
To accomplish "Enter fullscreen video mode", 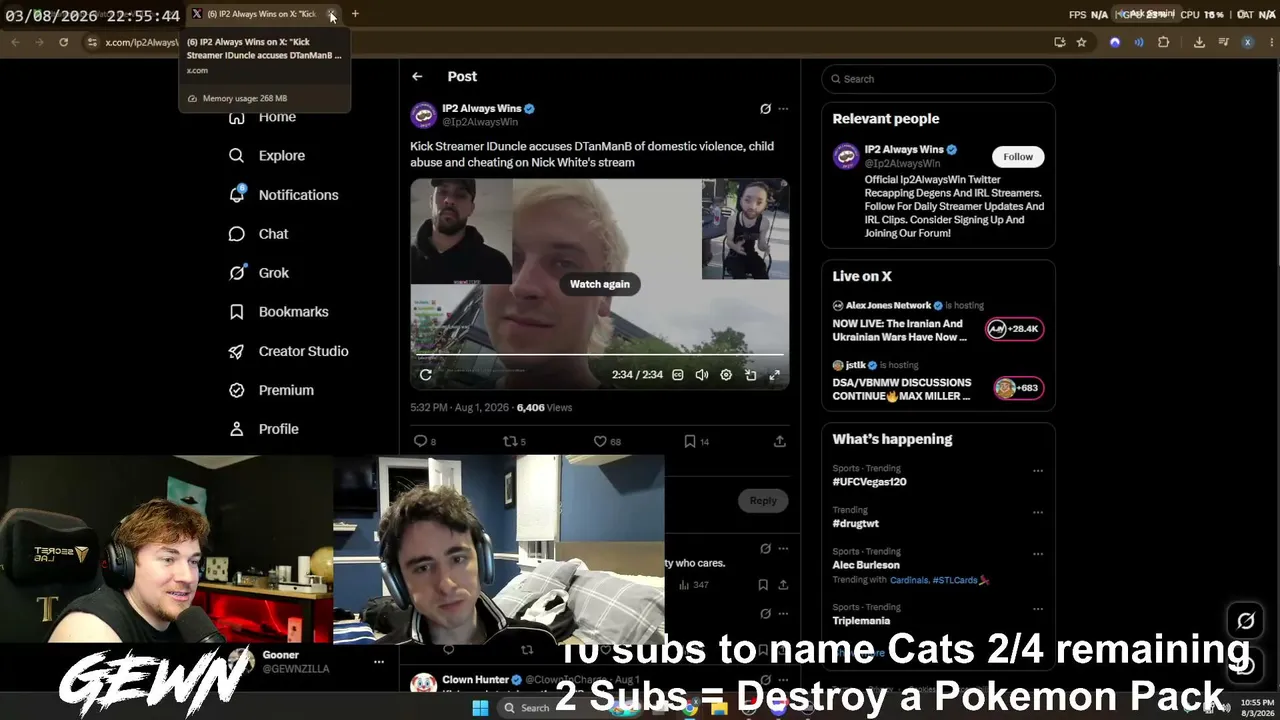I will point(774,375).
